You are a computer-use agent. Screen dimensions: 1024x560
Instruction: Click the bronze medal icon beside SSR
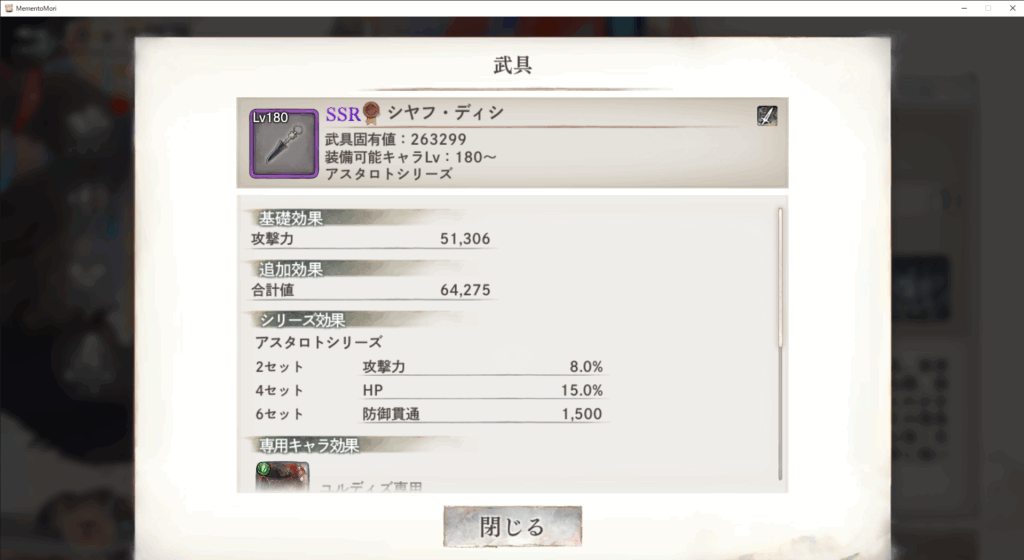(x=371, y=113)
